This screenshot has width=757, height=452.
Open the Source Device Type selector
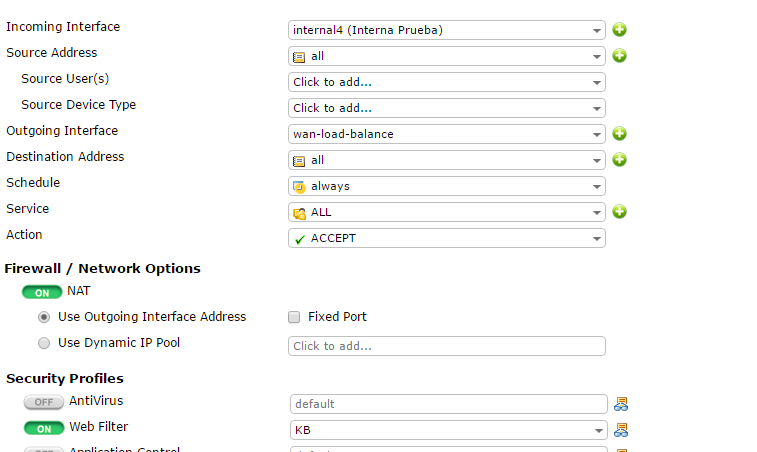click(x=447, y=108)
